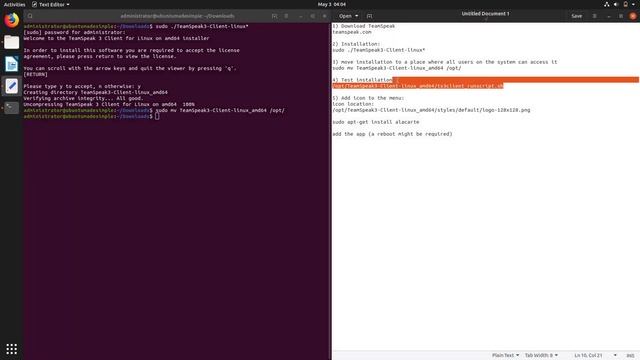The image size is (640, 360).
Task: Click the date and time clock
Action: tap(331, 4)
